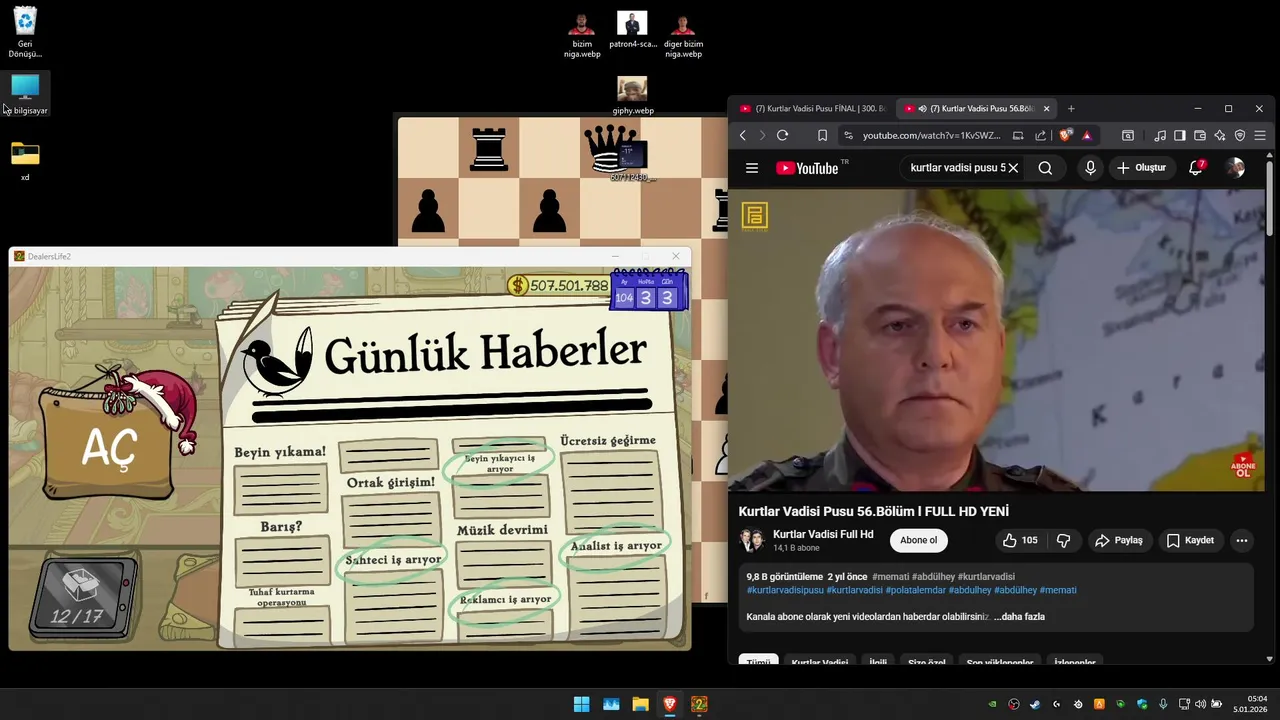Close the 56.Bölüm browser tab
Image resolution: width=1280 pixels, height=720 pixels.
click(x=1047, y=108)
